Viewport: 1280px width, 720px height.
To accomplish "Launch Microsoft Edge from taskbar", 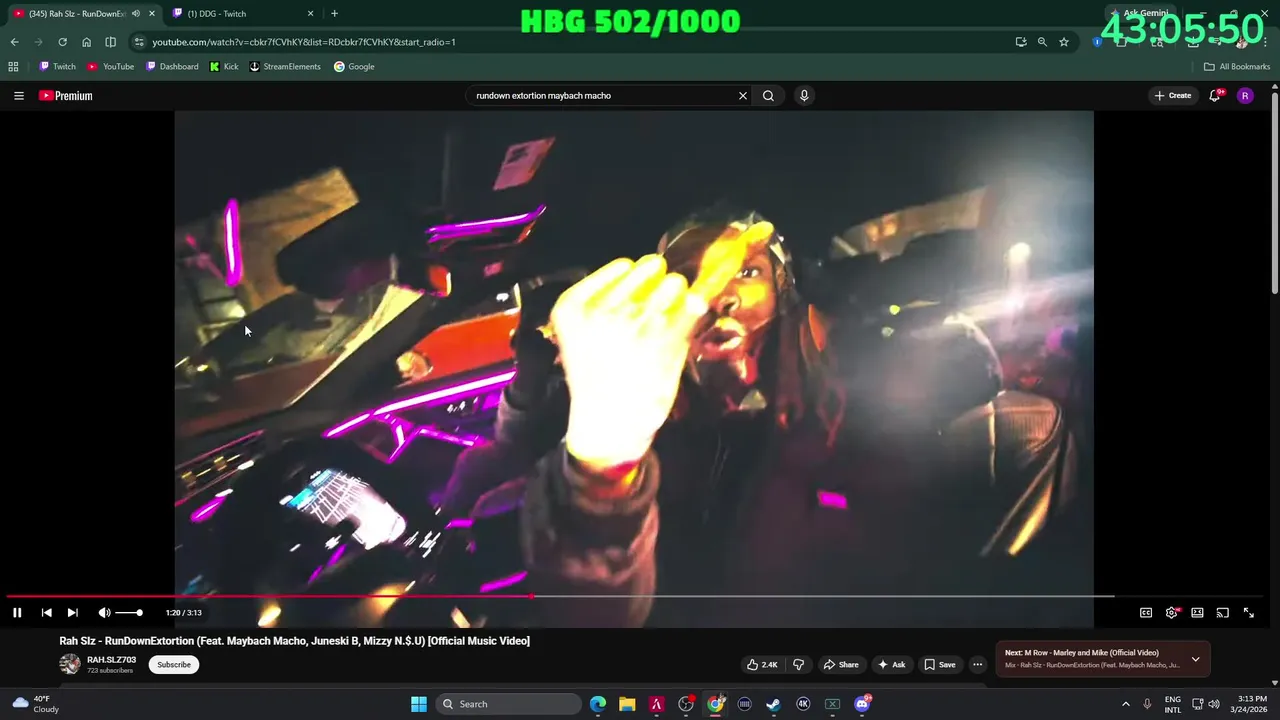I will [x=598, y=704].
